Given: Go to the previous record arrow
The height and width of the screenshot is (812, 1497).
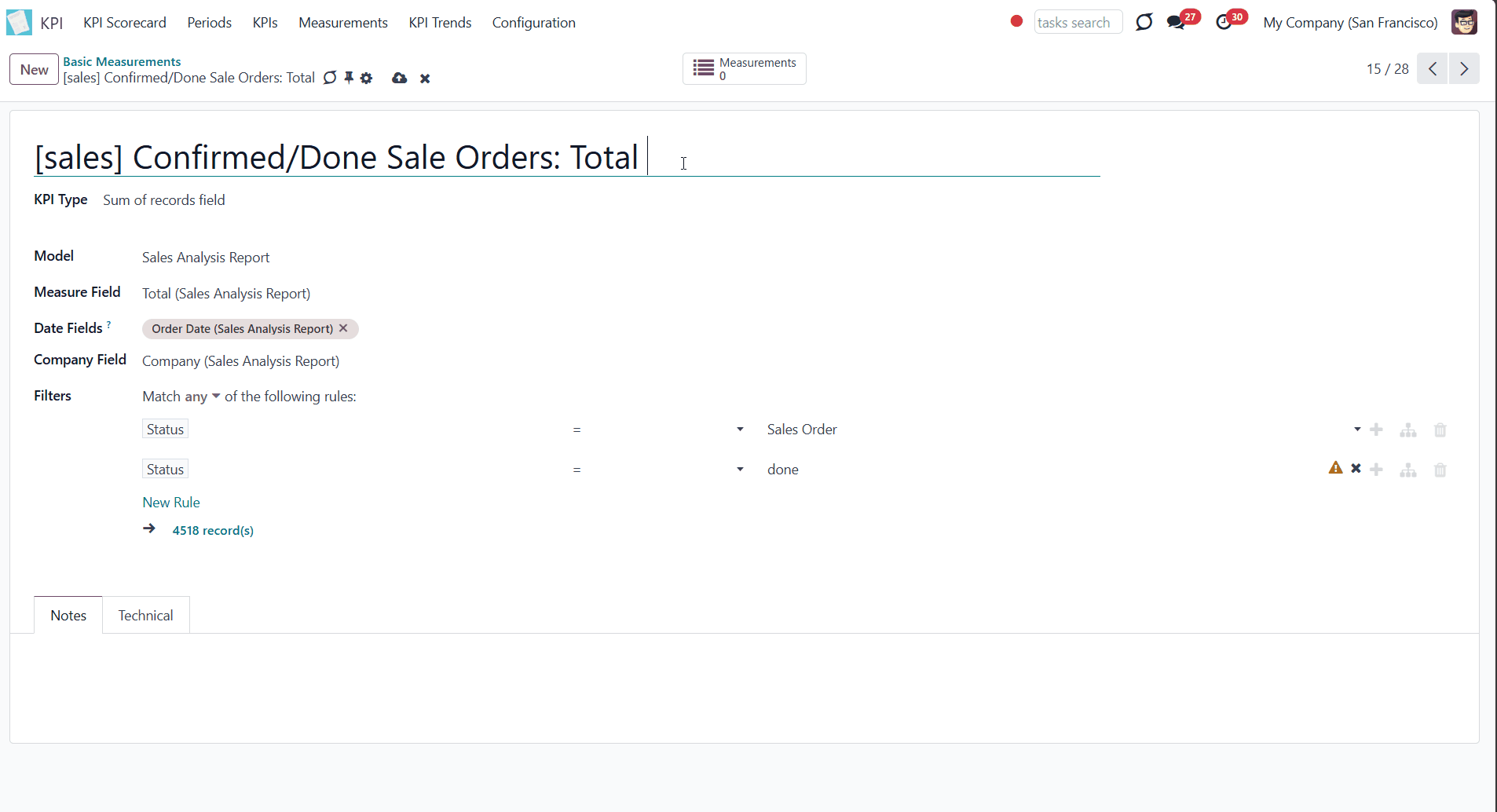Looking at the screenshot, I should [1433, 69].
